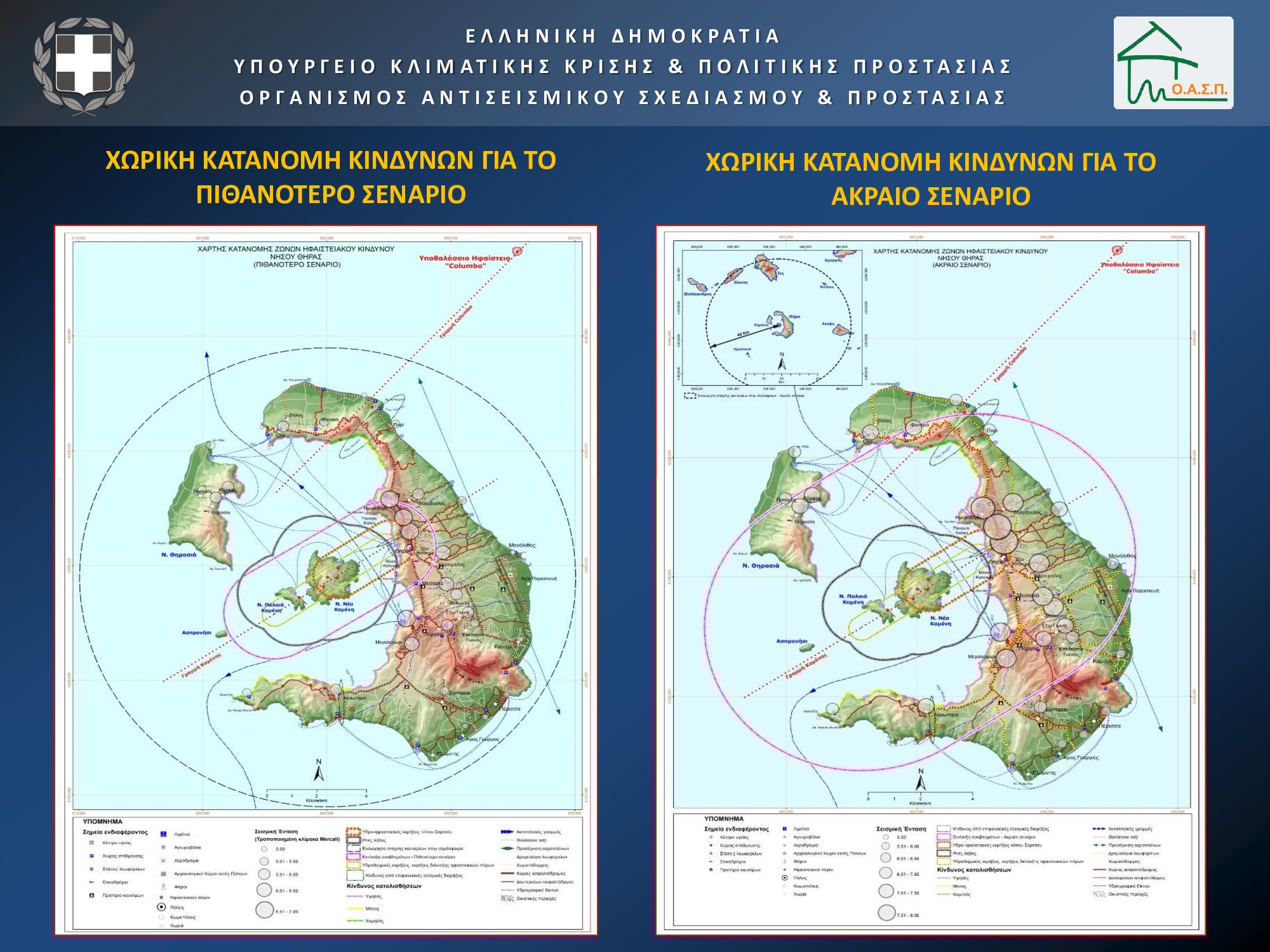Click north arrow below island in ΑΚΡΑΙΟ ΣΕΝΑΡΙΟ map

pyautogui.click(x=921, y=780)
